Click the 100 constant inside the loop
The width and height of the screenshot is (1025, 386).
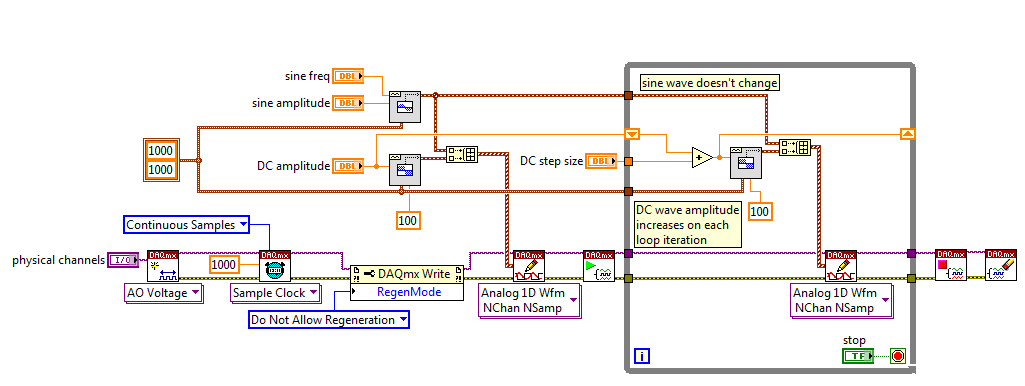[x=760, y=211]
